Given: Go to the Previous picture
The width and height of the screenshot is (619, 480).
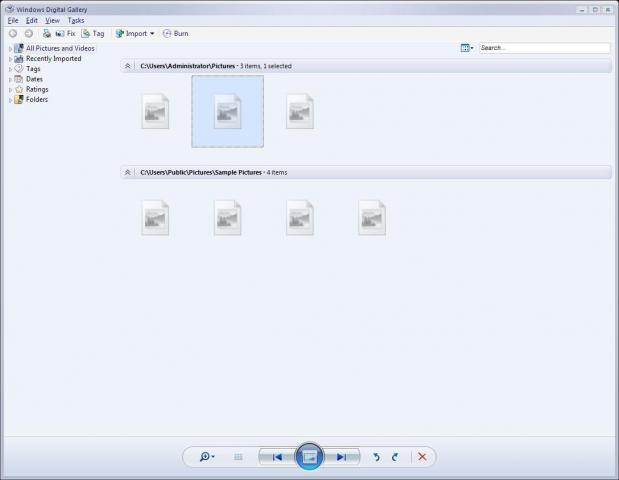Looking at the screenshot, I should tap(277, 457).
